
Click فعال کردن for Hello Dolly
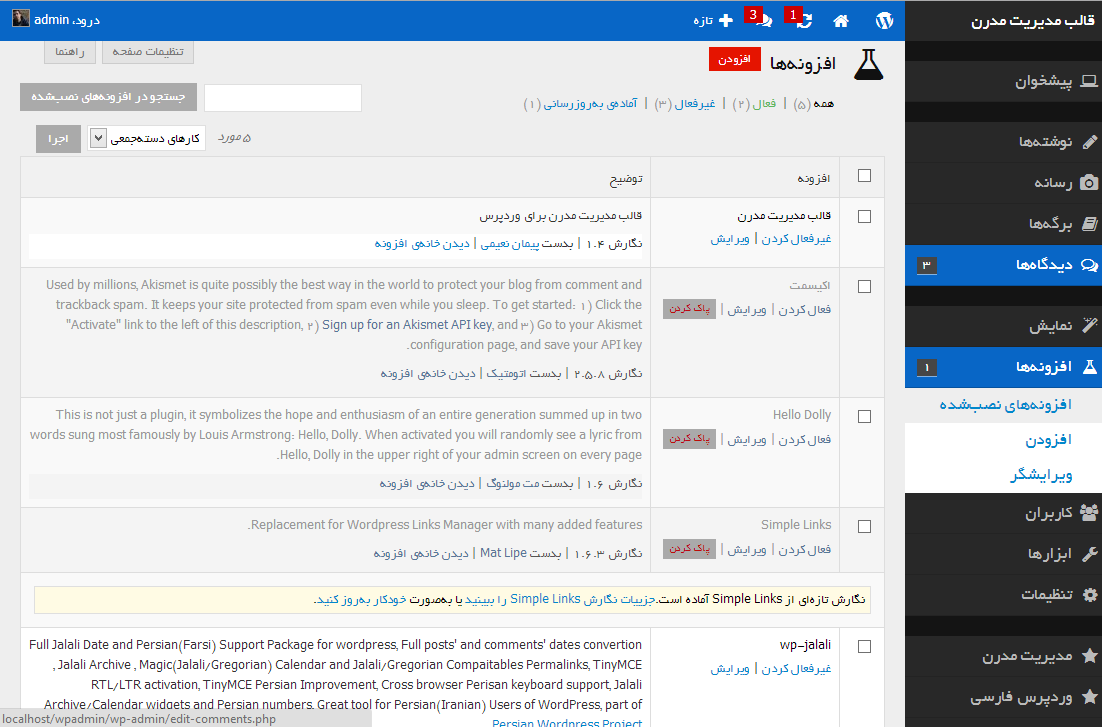(x=805, y=439)
